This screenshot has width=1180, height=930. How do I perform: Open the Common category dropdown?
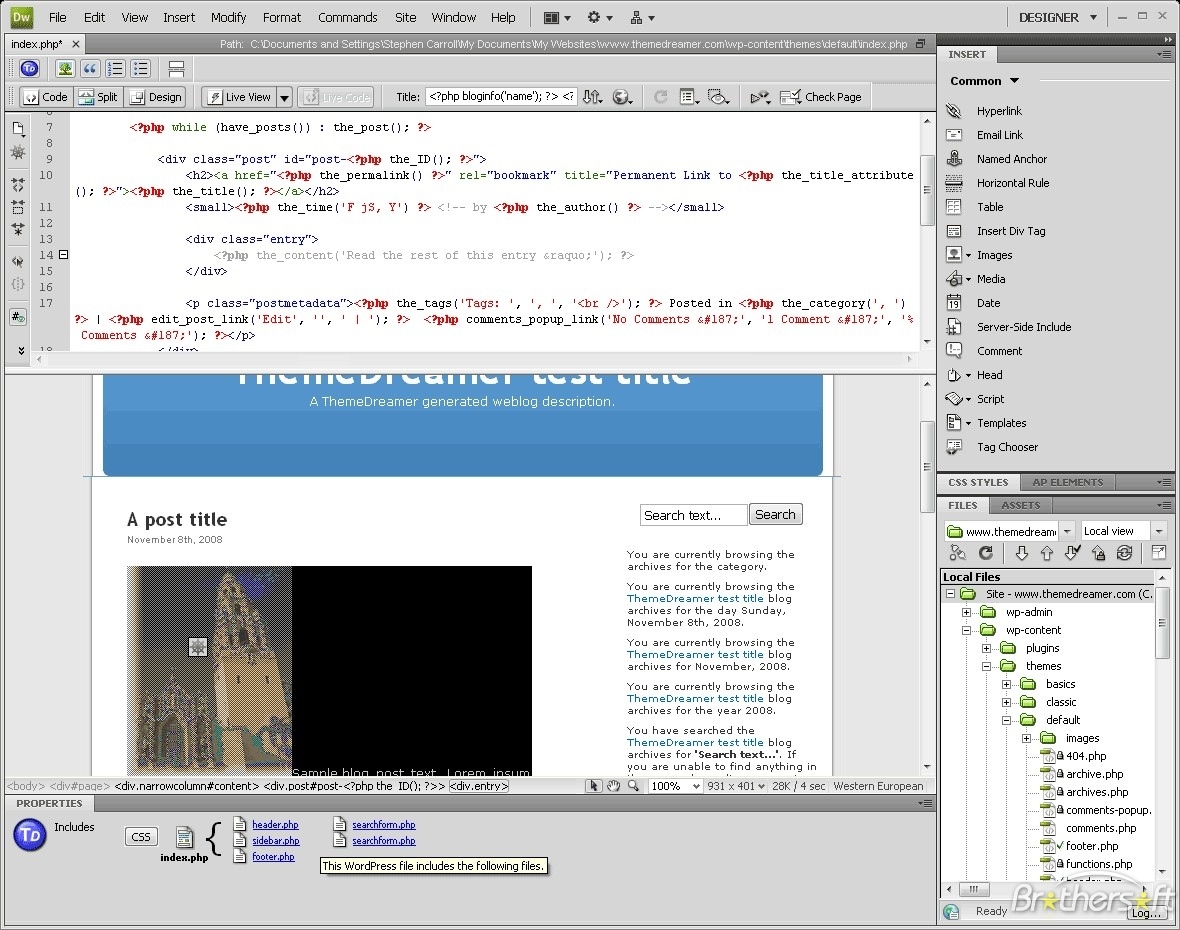984,81
